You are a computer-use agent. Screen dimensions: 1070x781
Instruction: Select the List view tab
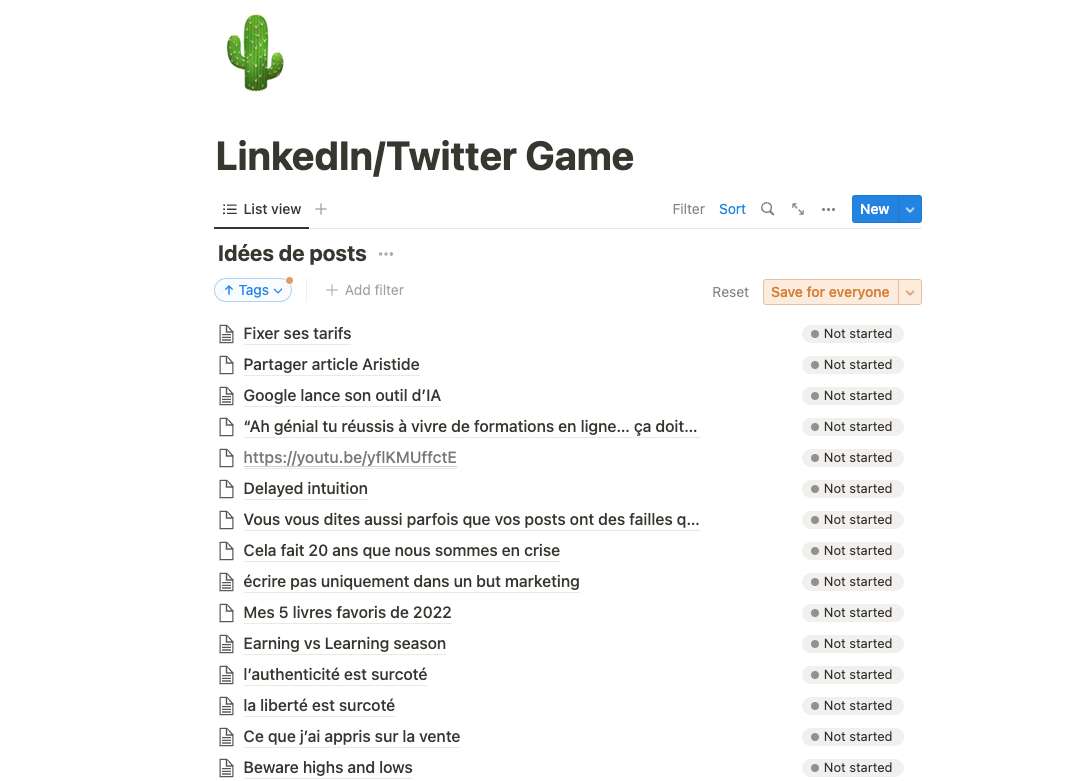click(263, 209)
